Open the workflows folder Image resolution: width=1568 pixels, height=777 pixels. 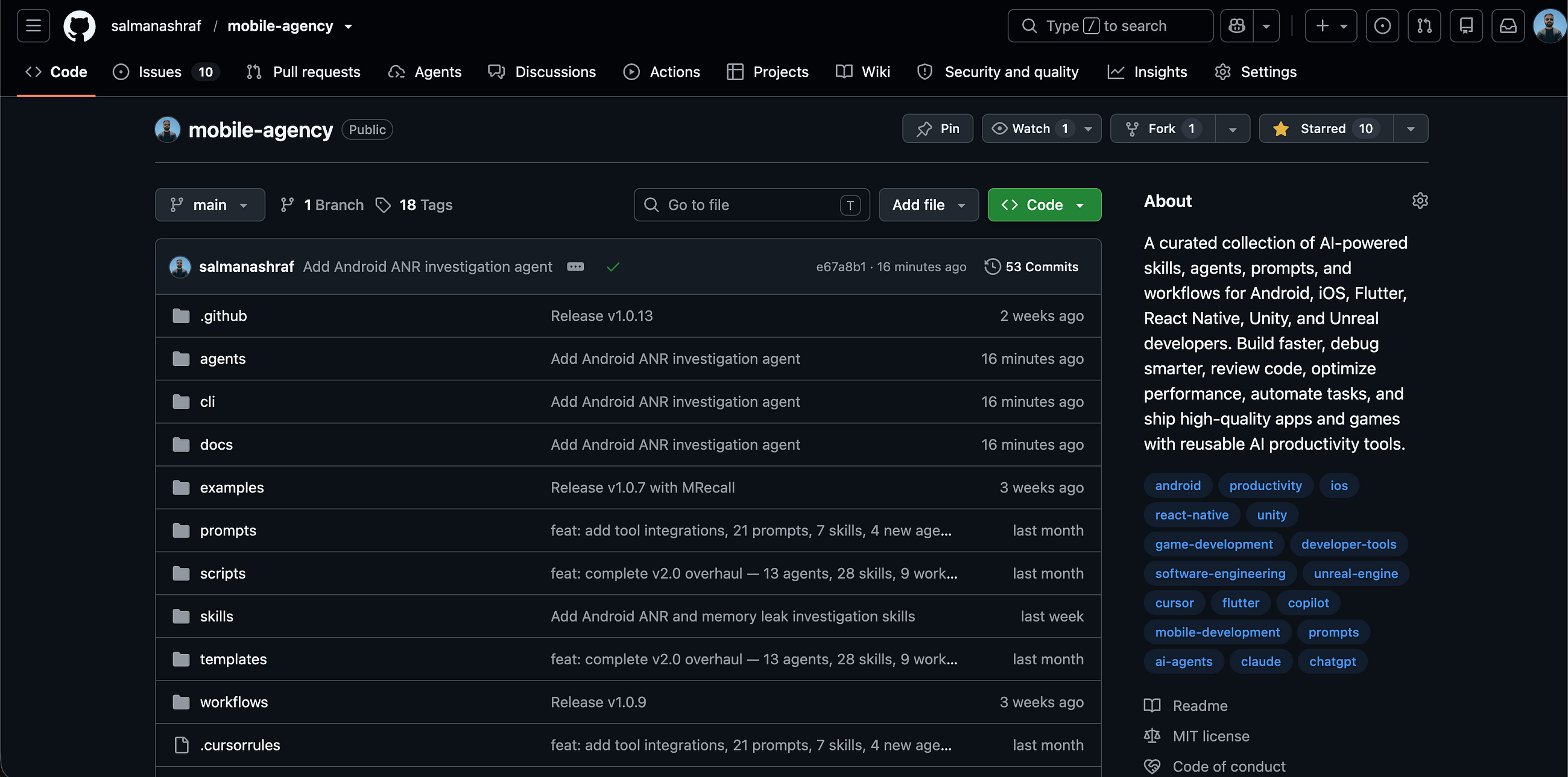235,702
